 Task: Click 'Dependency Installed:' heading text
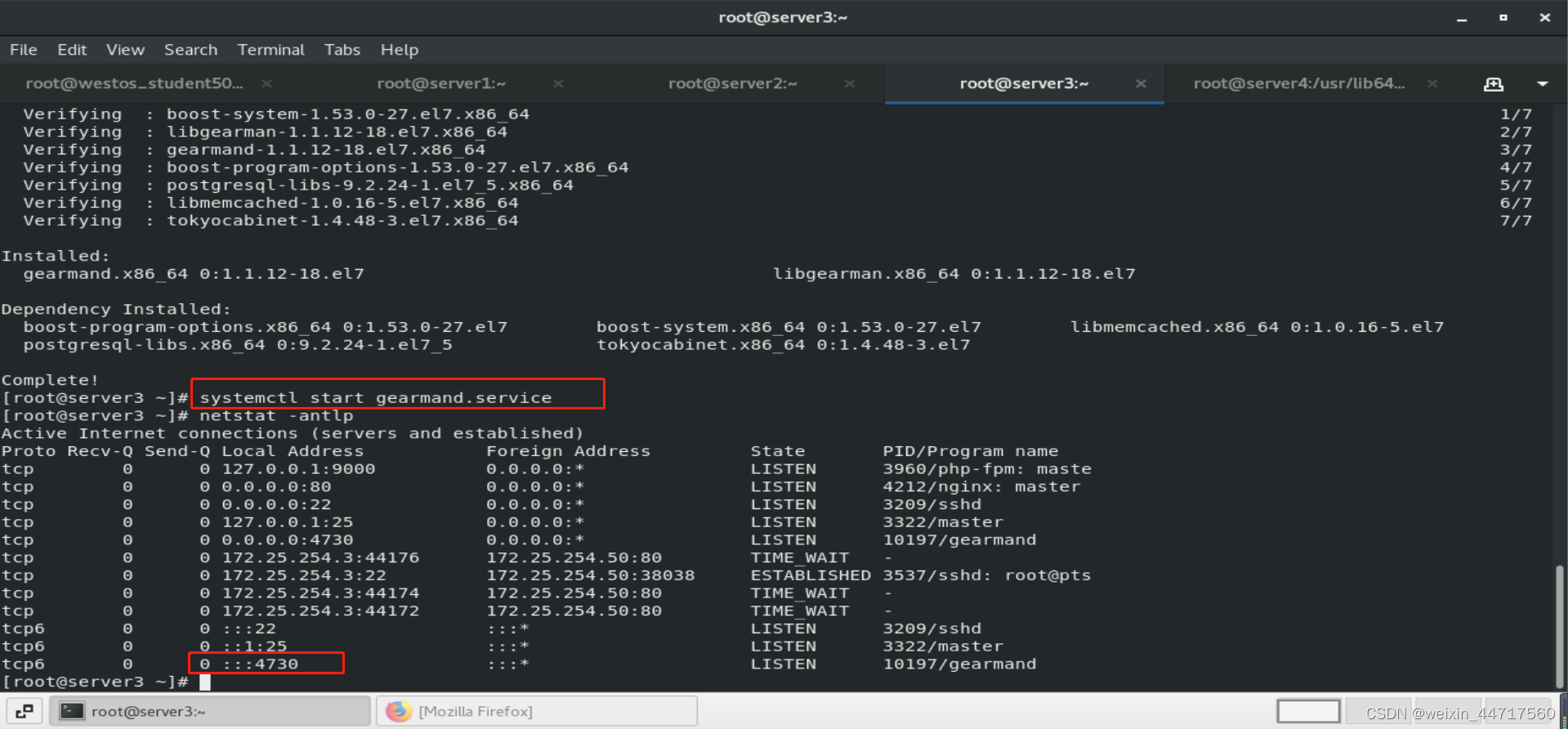(x=116, y=309)
